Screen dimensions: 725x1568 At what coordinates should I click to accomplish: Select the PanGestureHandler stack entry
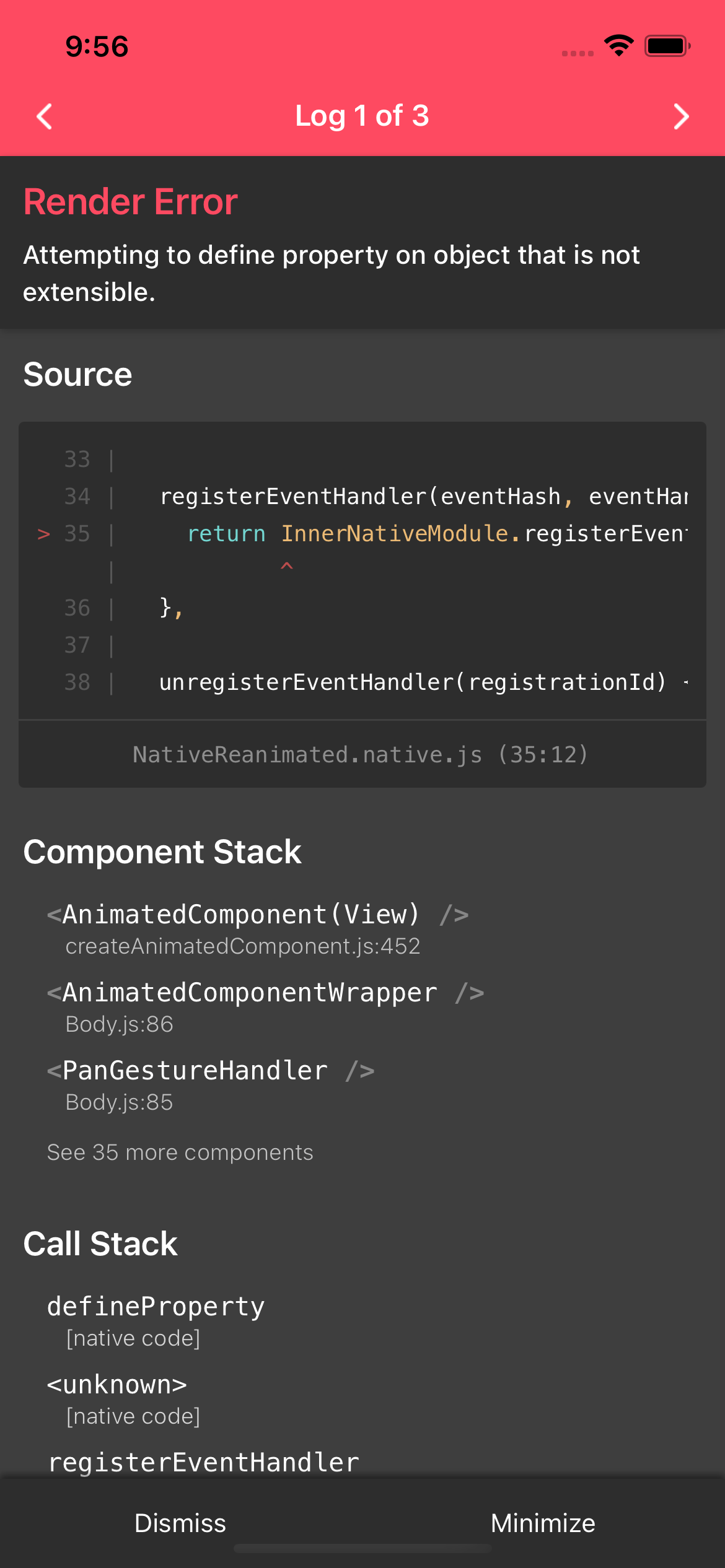tap(211, 1069)
